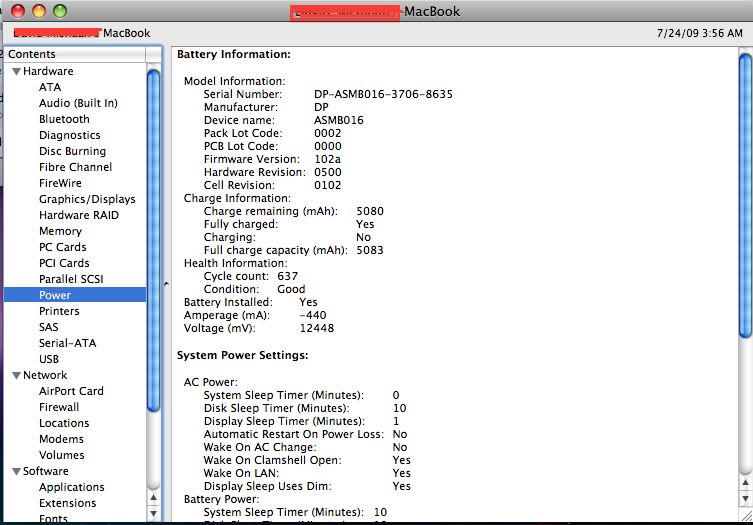753x525 pixels.
Task: Click the Charge remaining value 5080
Action: tap(370, 211)
